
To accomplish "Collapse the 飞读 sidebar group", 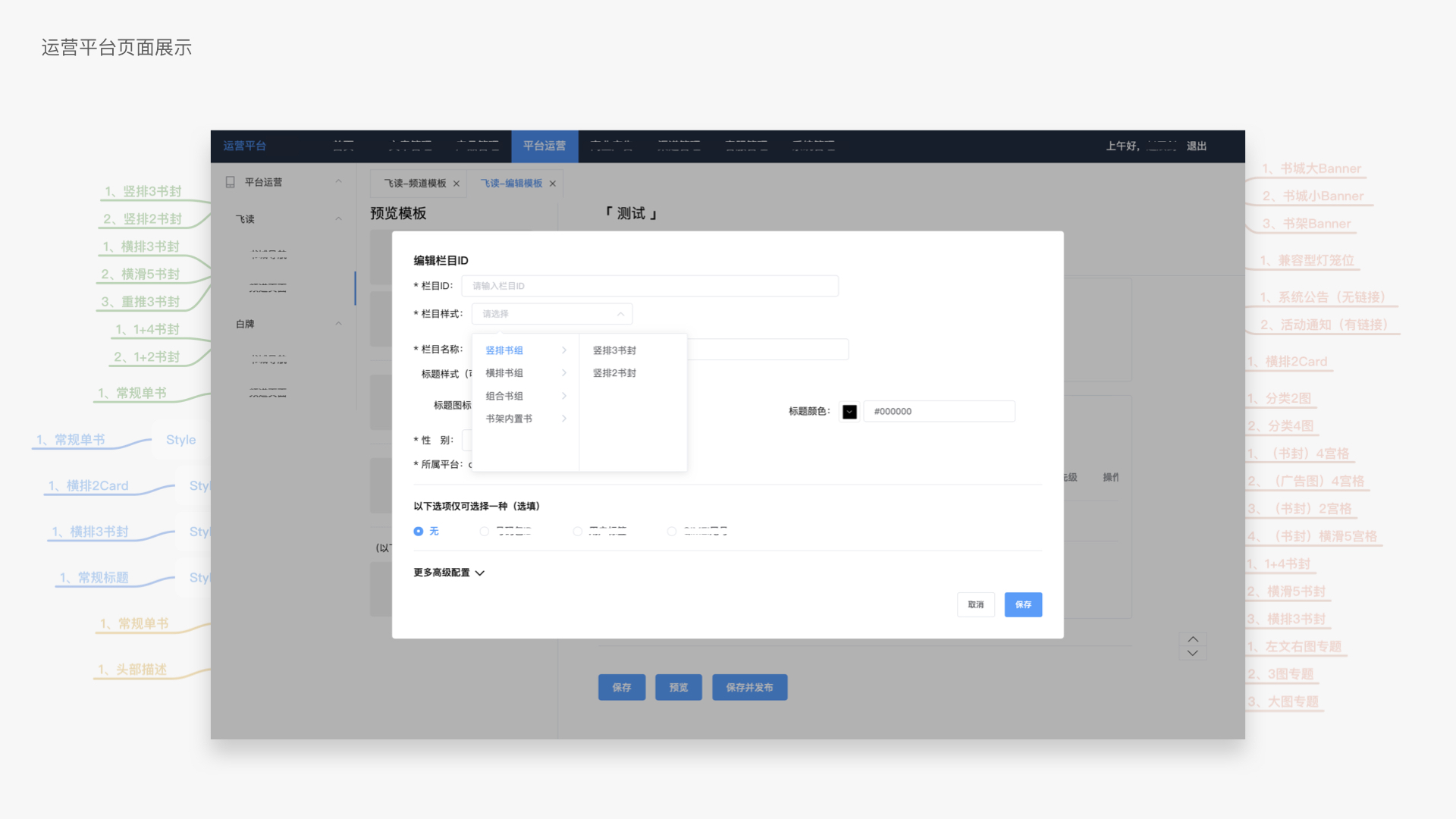I will tap(338, 218).
